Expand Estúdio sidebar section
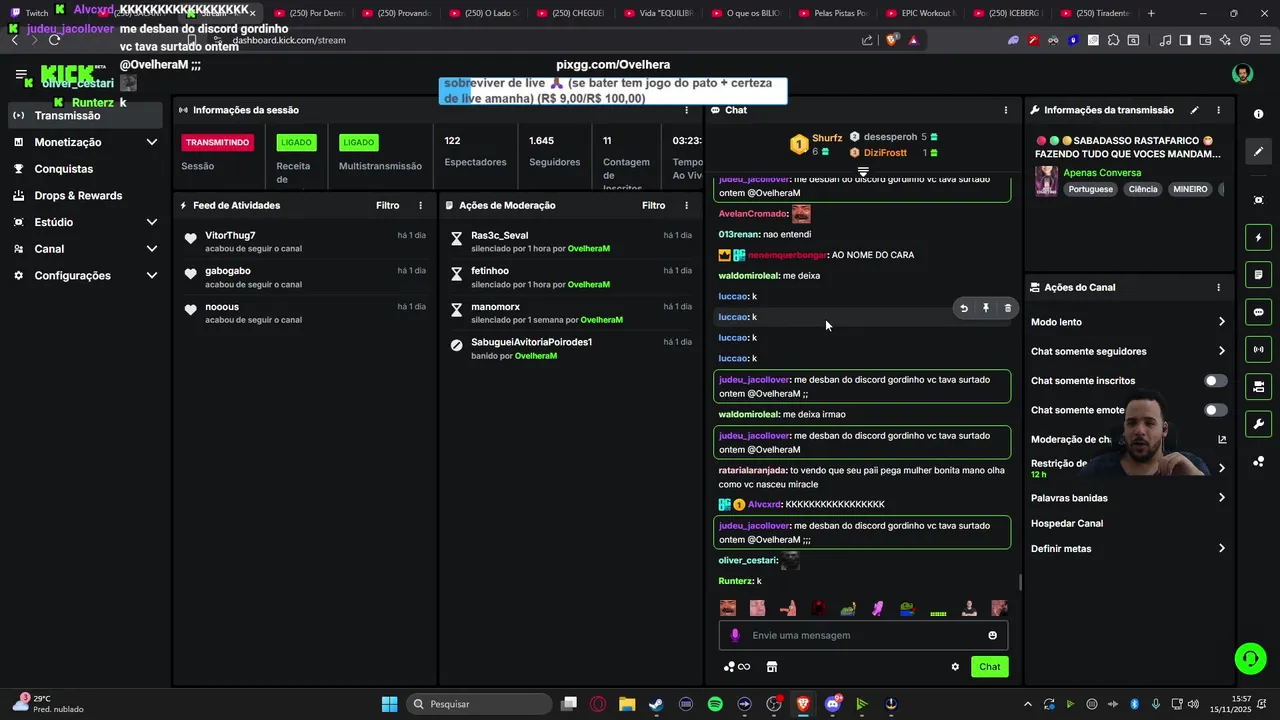Screen dimensions: 1280x720 pyautogui.click(x=152, y=222)
